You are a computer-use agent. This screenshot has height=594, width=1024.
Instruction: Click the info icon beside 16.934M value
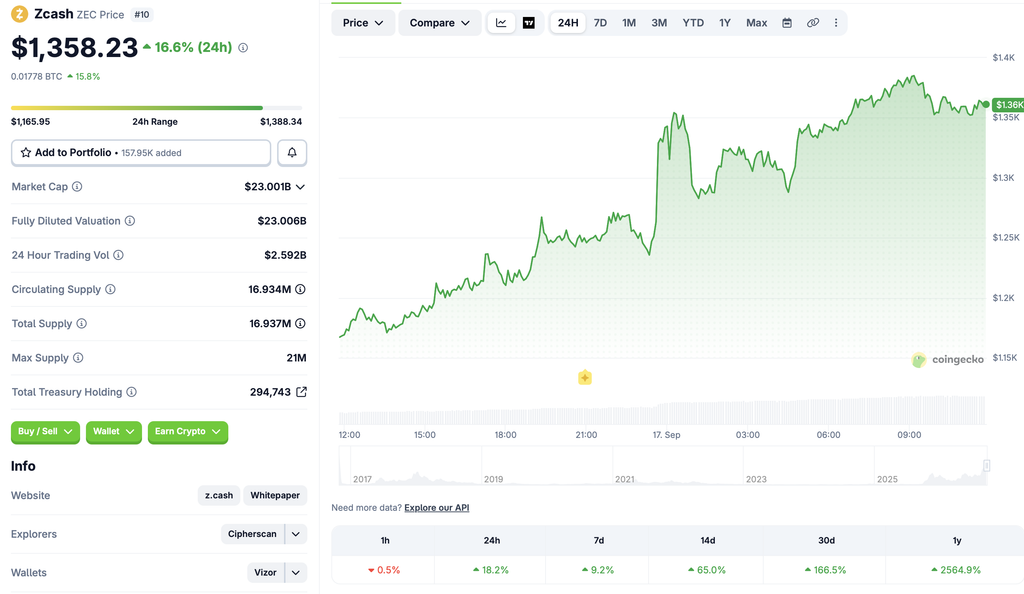[300, 289]
